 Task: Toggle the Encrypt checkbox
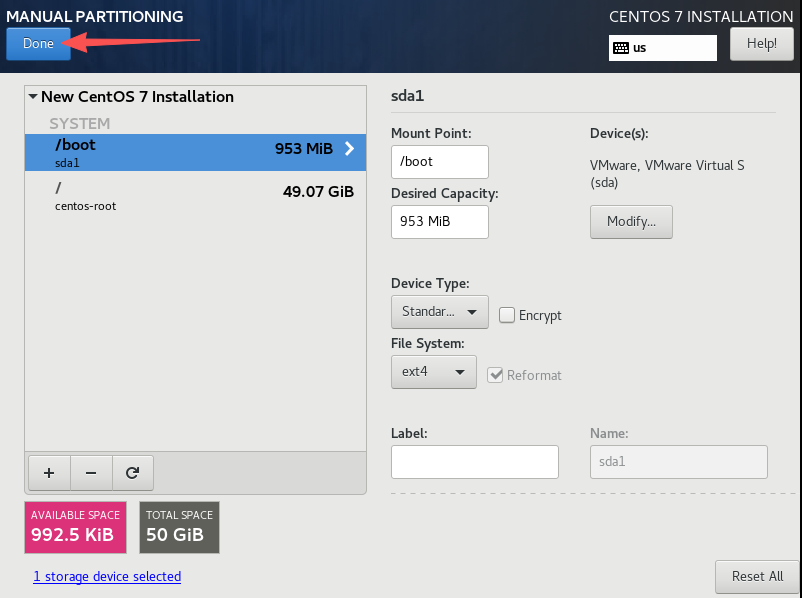507,315
